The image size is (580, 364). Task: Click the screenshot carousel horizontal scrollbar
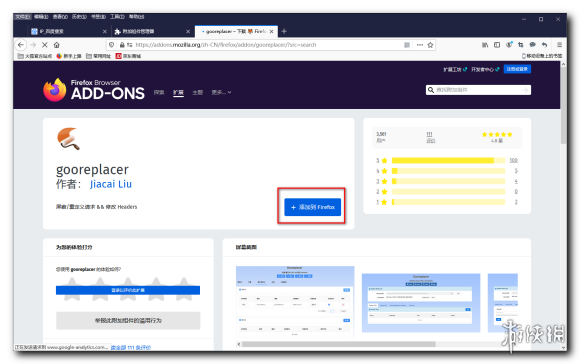click(338, 344)
